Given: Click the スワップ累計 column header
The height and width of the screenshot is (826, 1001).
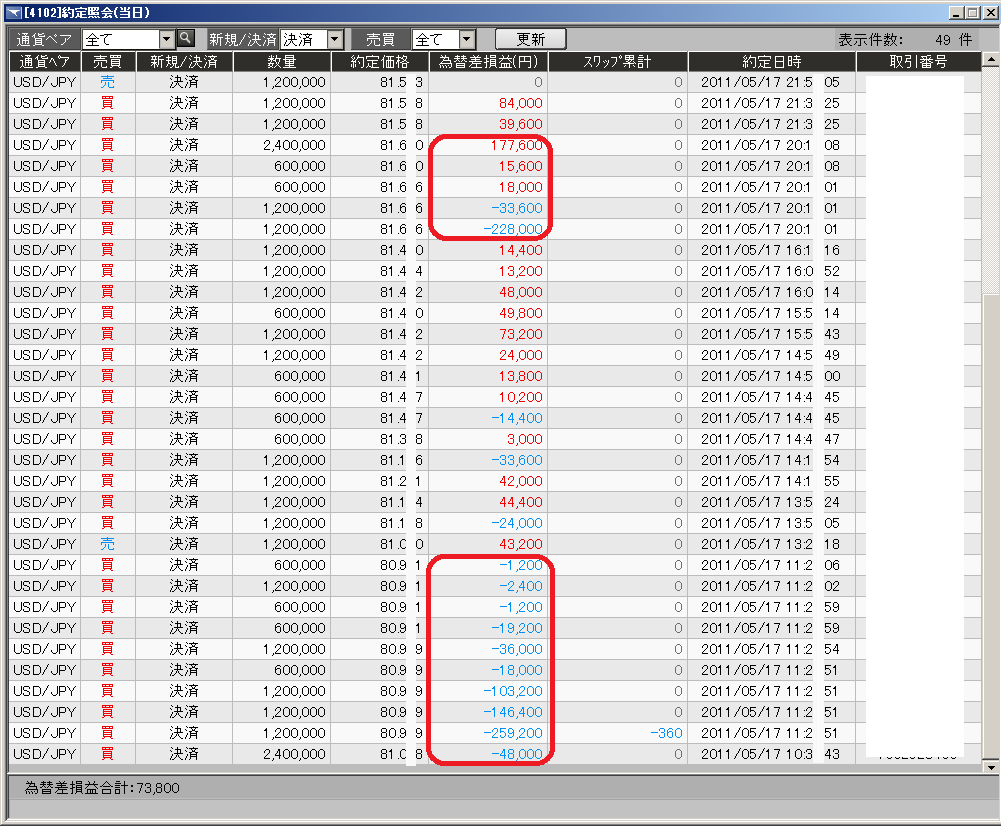Looking at the screenshot, I should click(617, 62).
